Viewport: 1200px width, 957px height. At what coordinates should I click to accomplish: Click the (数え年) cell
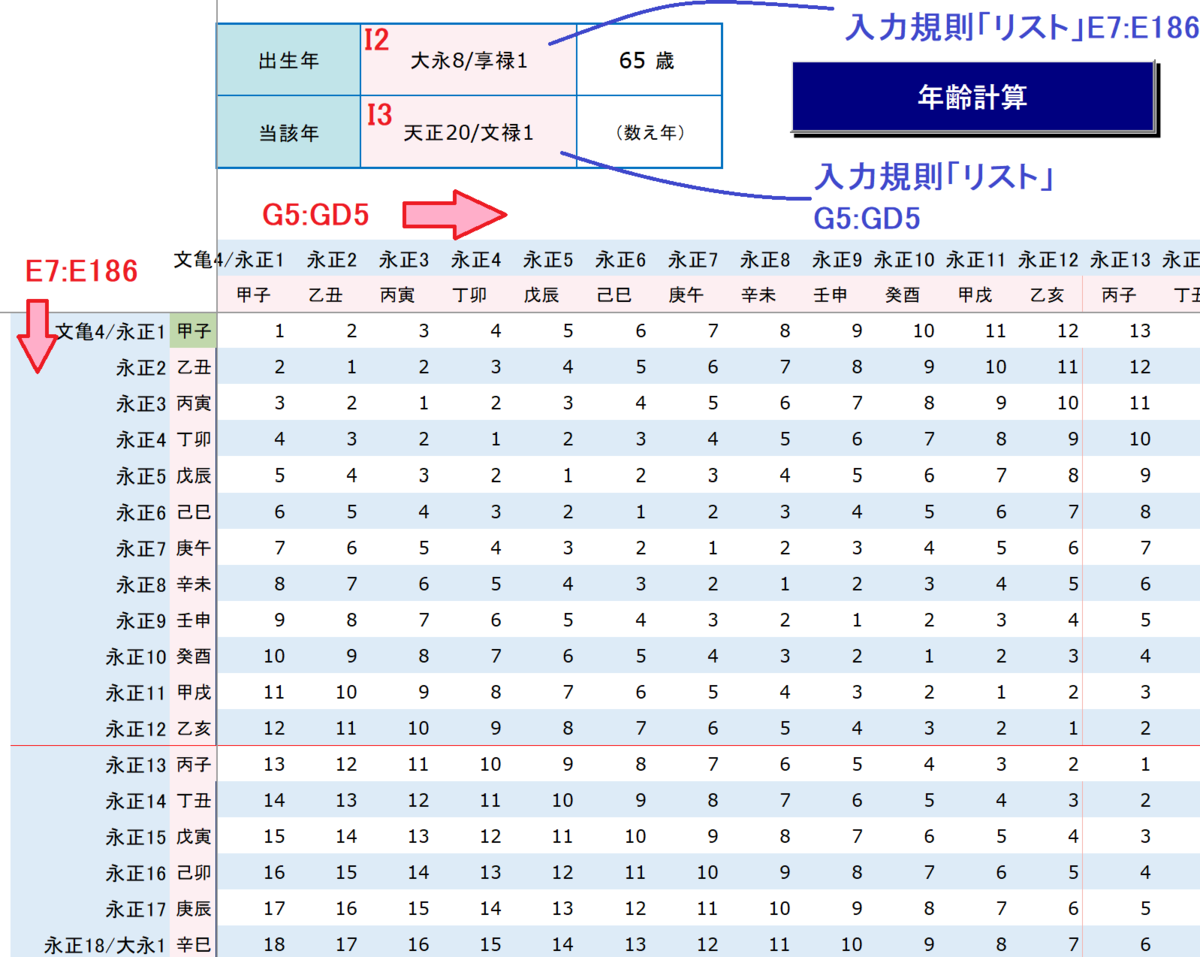pyautogui.click(x=647, y=132)
